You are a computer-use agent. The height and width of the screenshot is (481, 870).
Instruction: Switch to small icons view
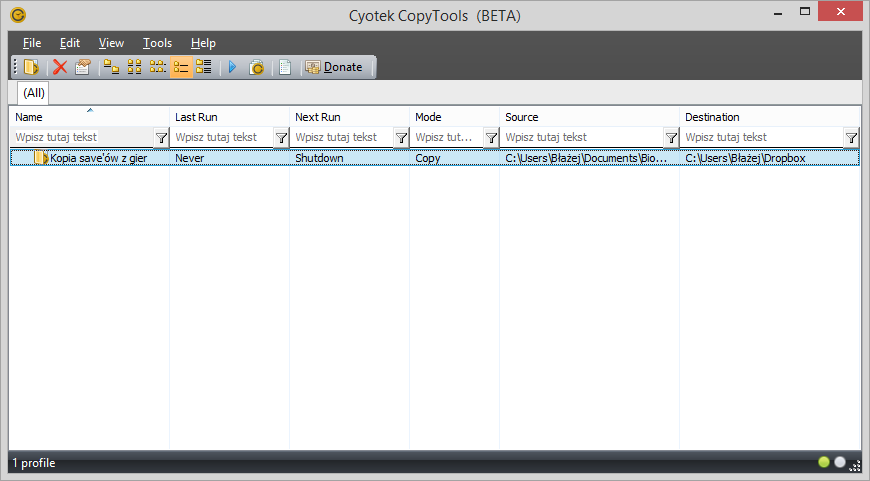(134, 67)
